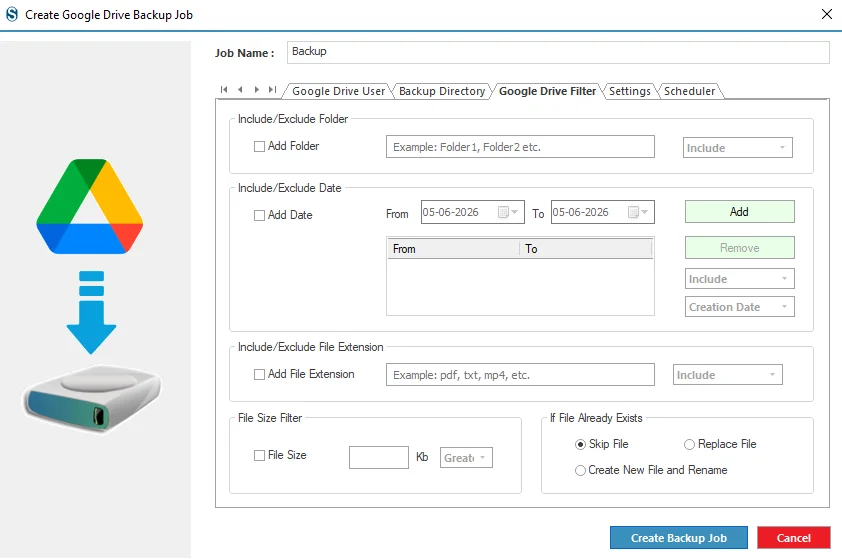Open the Creation Date dropdown
This screenshot has width=842, height=559.
[x=739, y=307]
